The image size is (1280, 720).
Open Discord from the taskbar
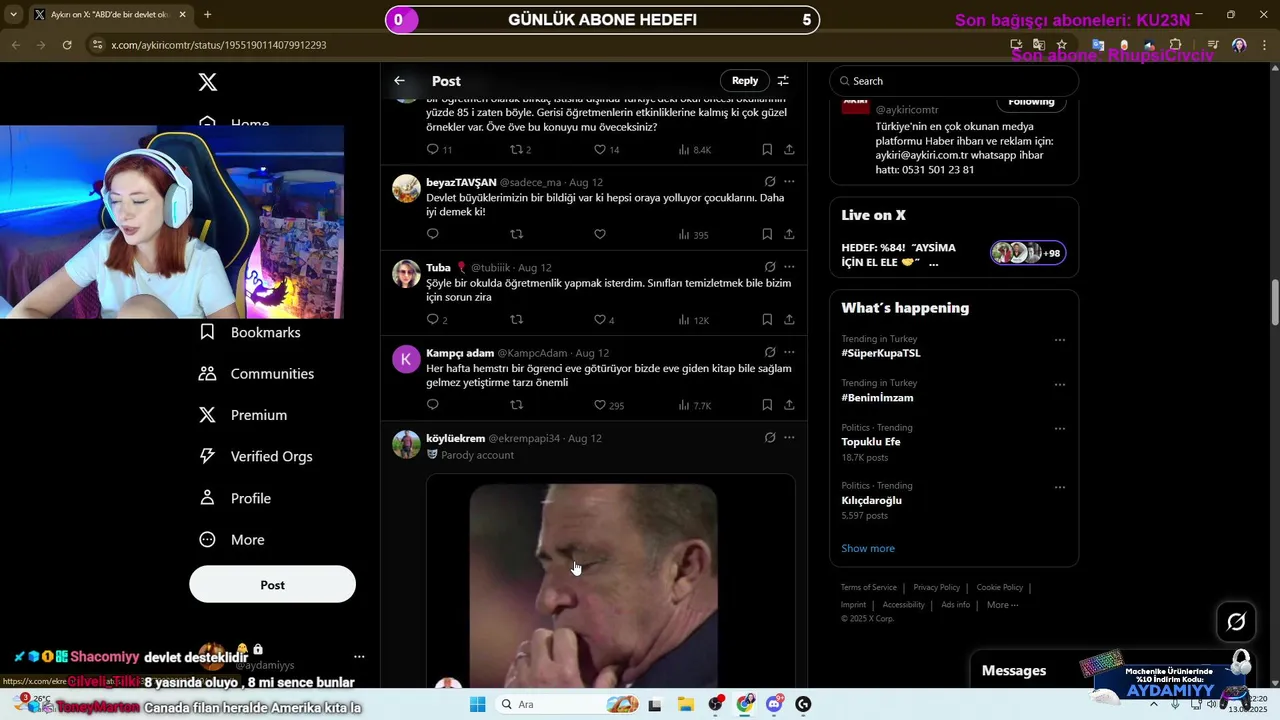pos(774,704)
